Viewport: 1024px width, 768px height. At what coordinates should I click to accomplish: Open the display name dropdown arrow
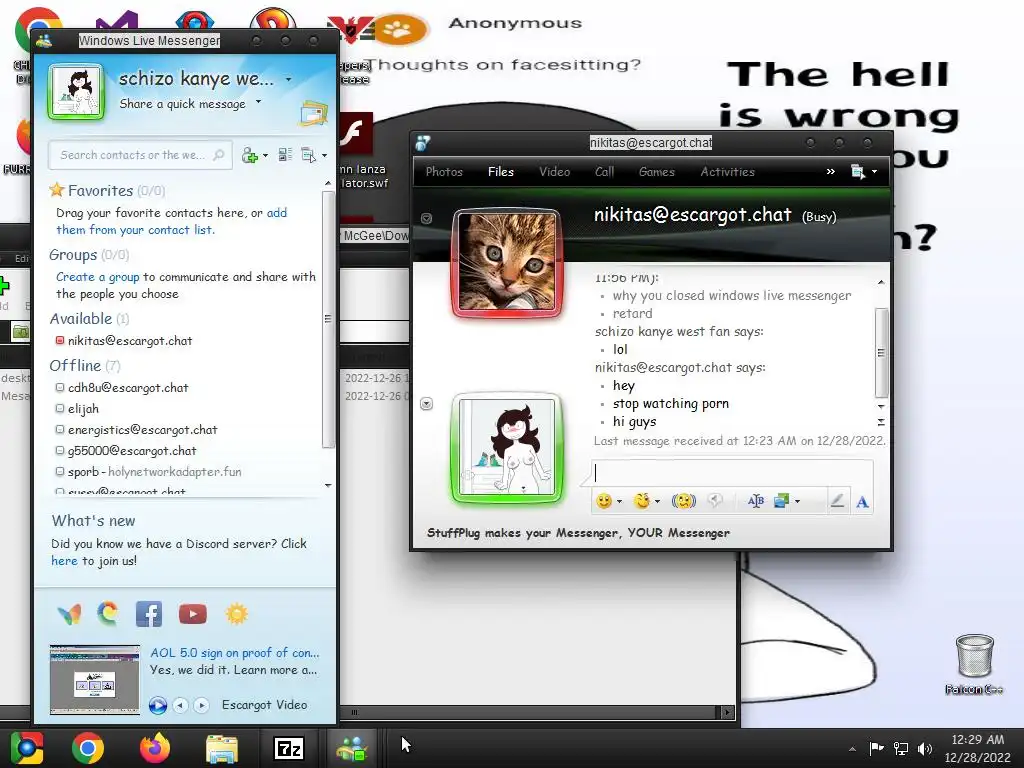pos(288,80)
